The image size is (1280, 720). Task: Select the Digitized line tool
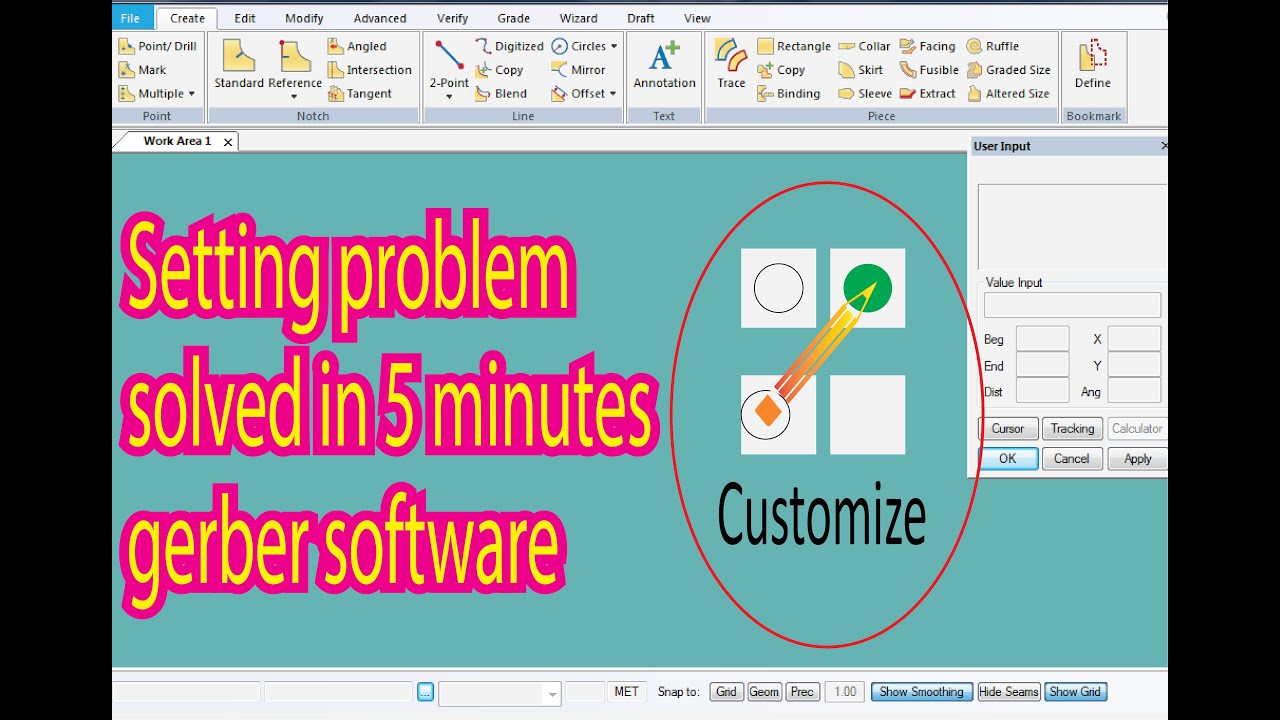(x=510, y=46)
